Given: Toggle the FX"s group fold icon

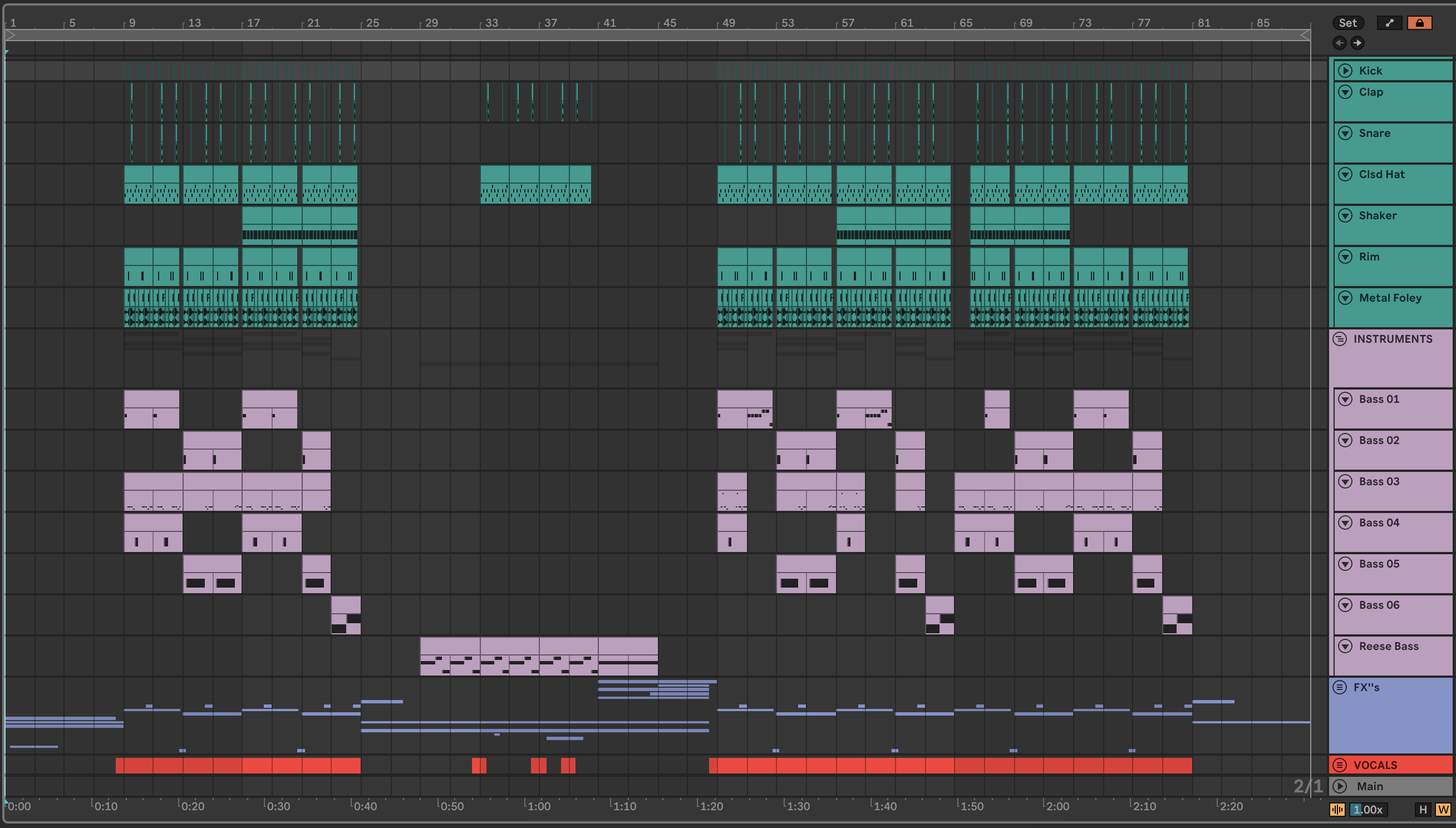Looking at the screenshot, I should pos(1340,688).
